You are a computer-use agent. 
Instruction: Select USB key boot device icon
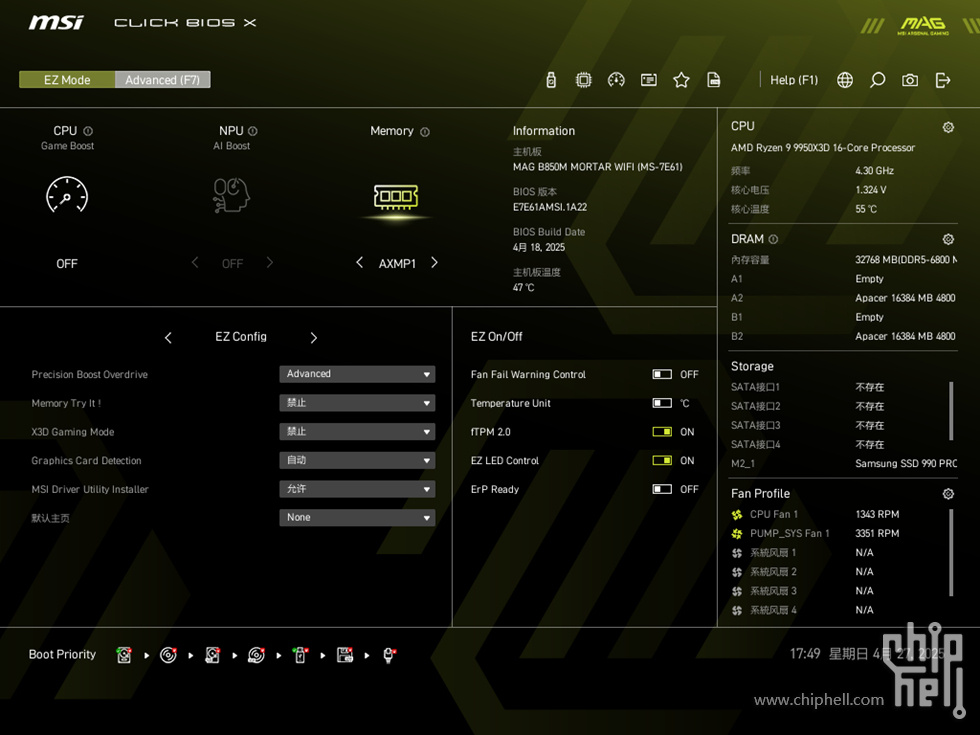point(300,655)
